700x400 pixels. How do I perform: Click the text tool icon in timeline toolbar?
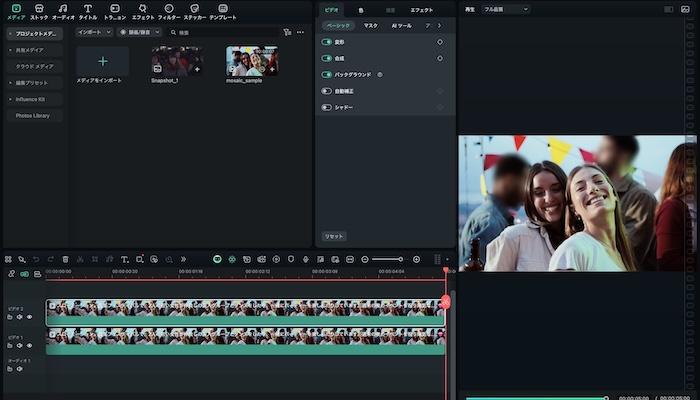[x=124, y=259]
